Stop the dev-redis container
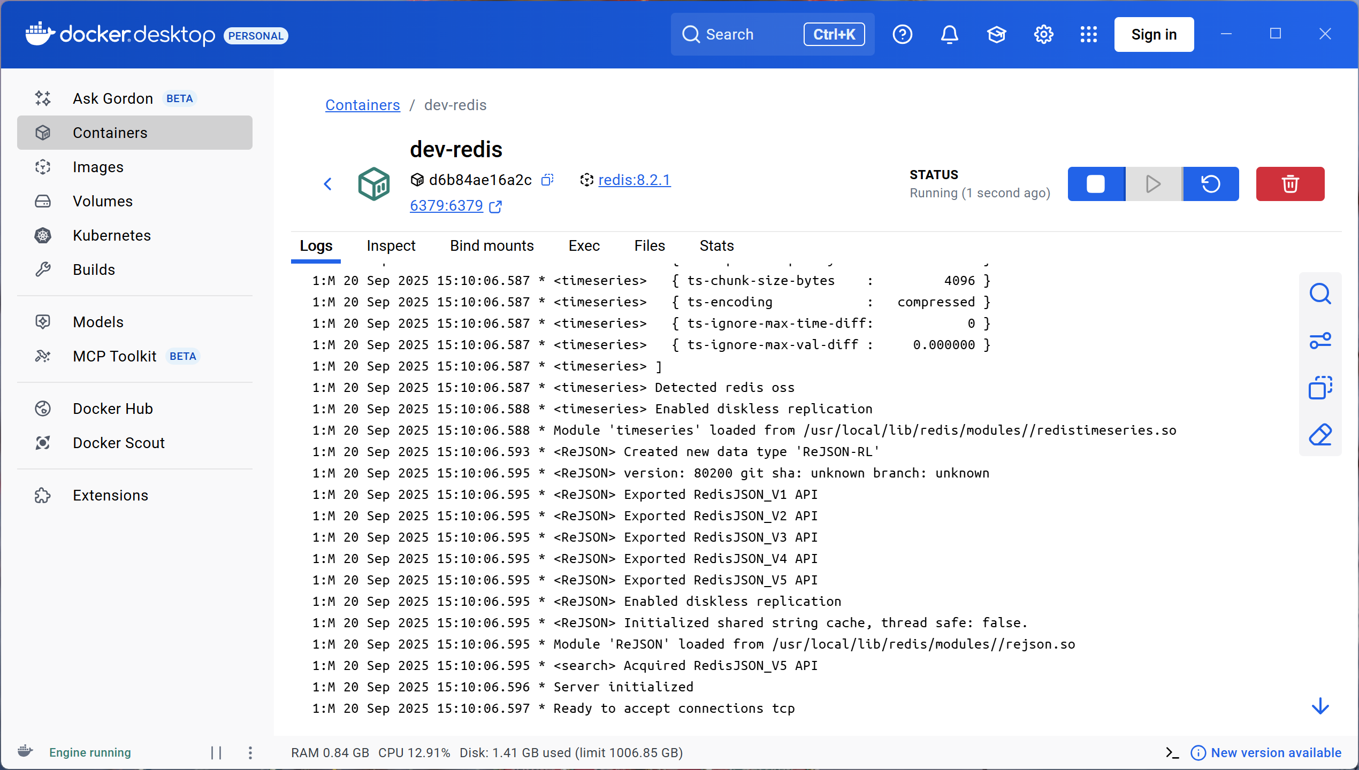The width and height of the screenshot is (1359, 770). coord(1096,184)
